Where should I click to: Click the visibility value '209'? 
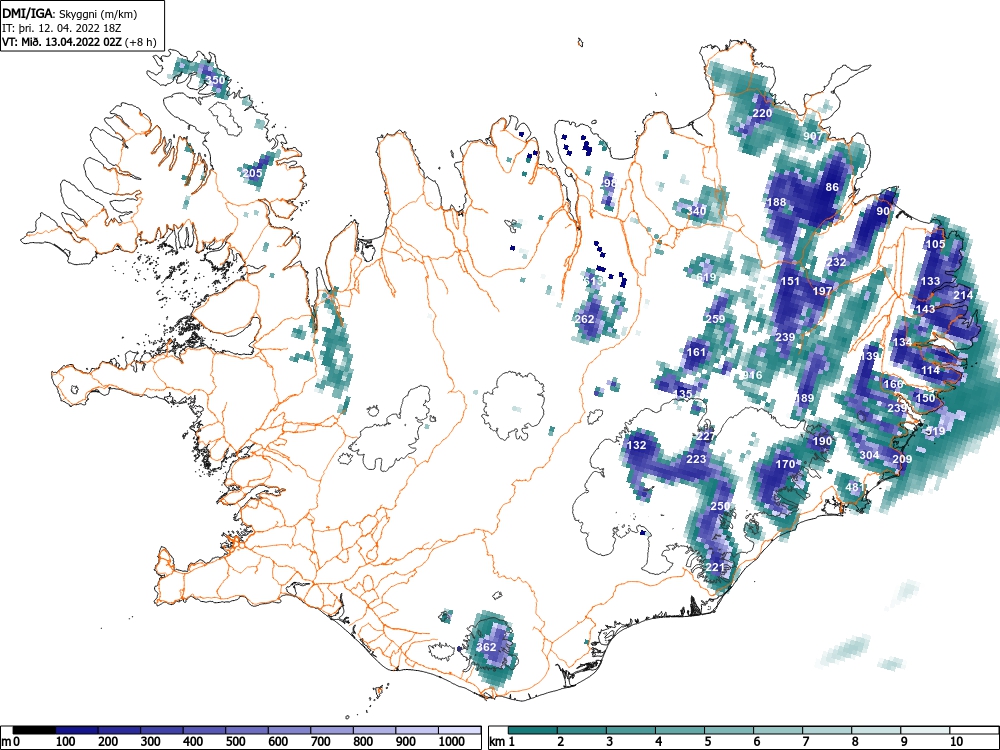[902, 459]
